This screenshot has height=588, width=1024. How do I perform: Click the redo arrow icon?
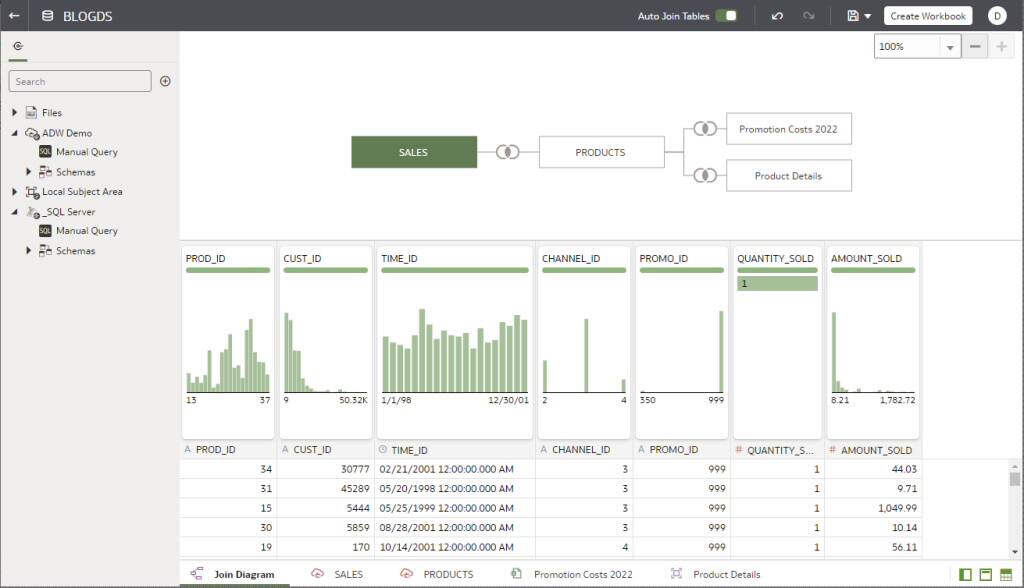tap(808, 15)
